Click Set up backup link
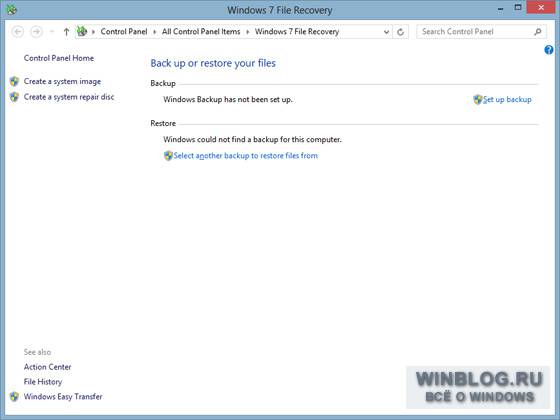 pos(507,100)
